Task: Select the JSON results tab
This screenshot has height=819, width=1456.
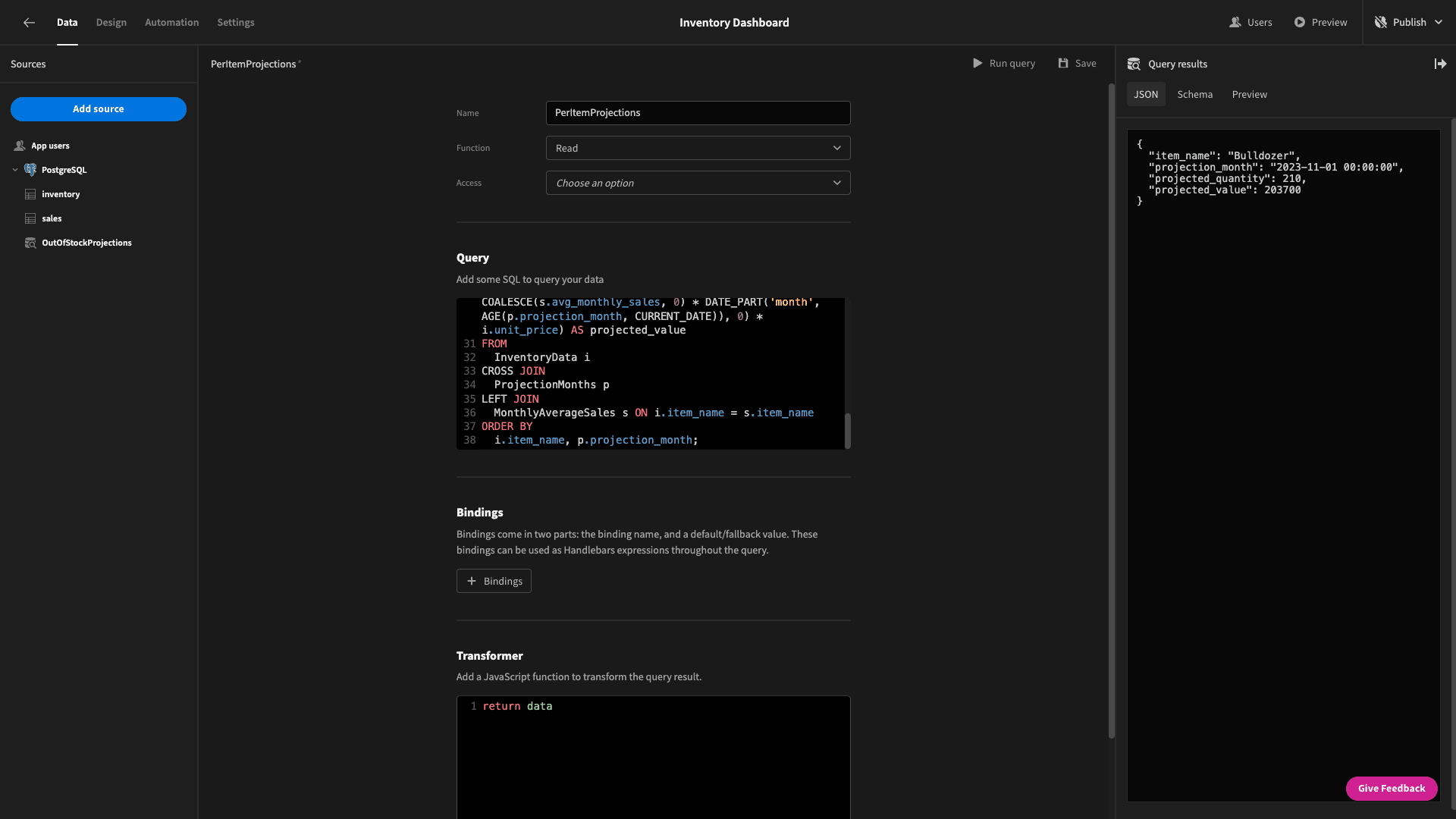Action: click(1146, 95)
